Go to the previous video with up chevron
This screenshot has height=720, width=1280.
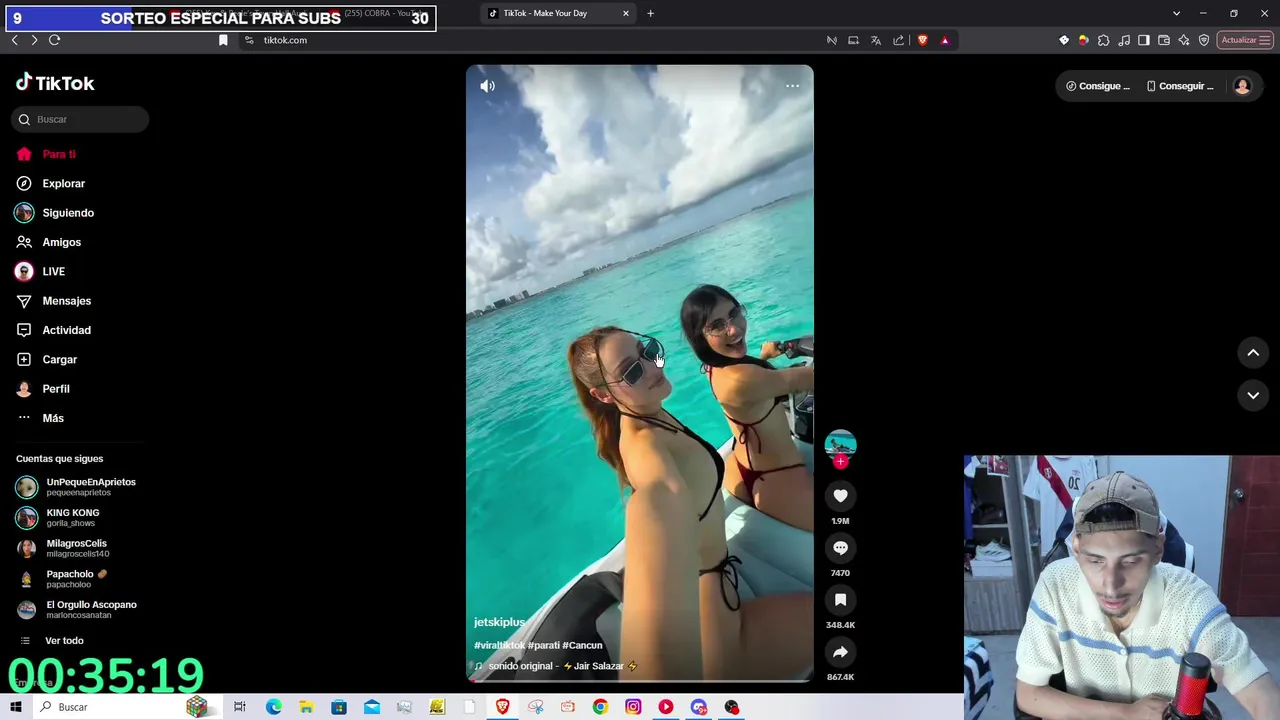pyautogui.click(x=1253, y=353)
